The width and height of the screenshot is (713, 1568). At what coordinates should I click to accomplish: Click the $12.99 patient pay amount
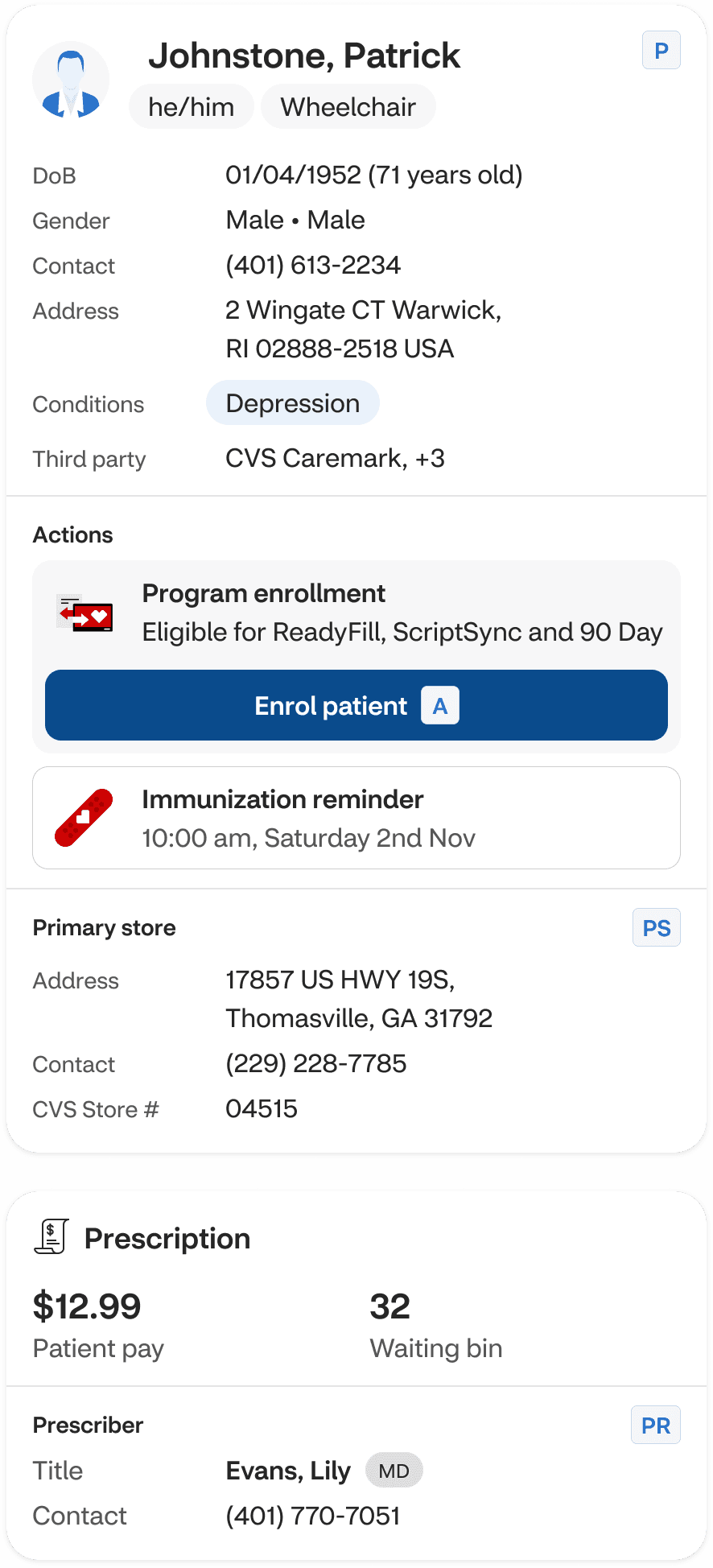pyautogui.click(x=87, y=1306)
